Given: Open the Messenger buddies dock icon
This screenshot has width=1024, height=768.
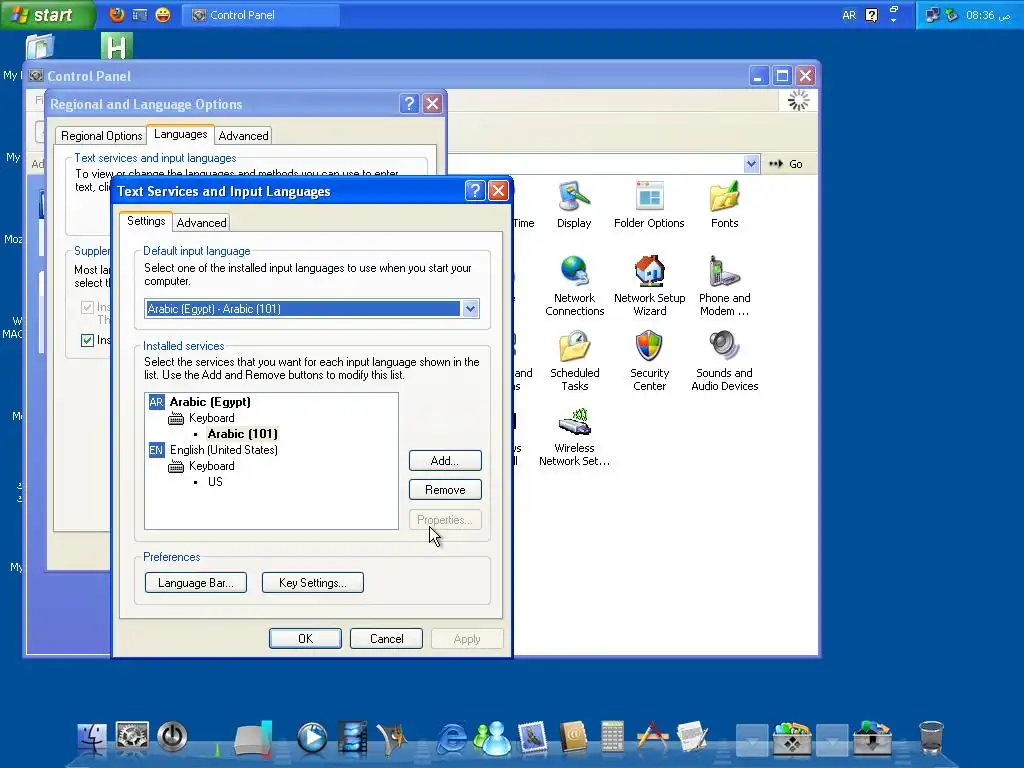Looking at the screenshot, I should coord(492,739).
